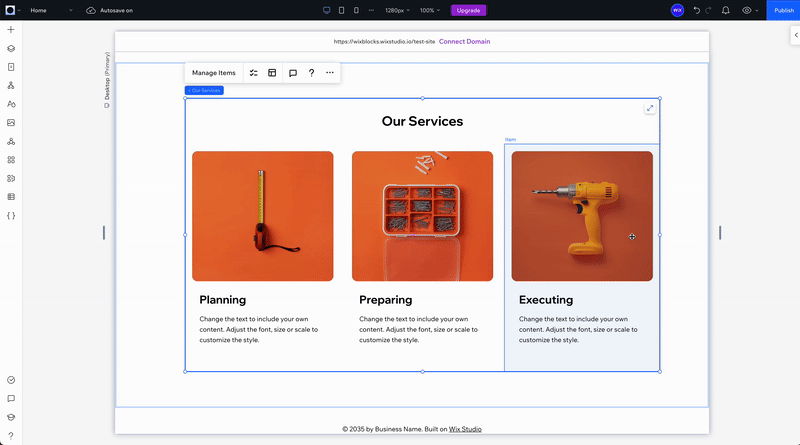Open the comments icon in left sidebar
The image size is (800, 445).
click(x=11, y=399)
